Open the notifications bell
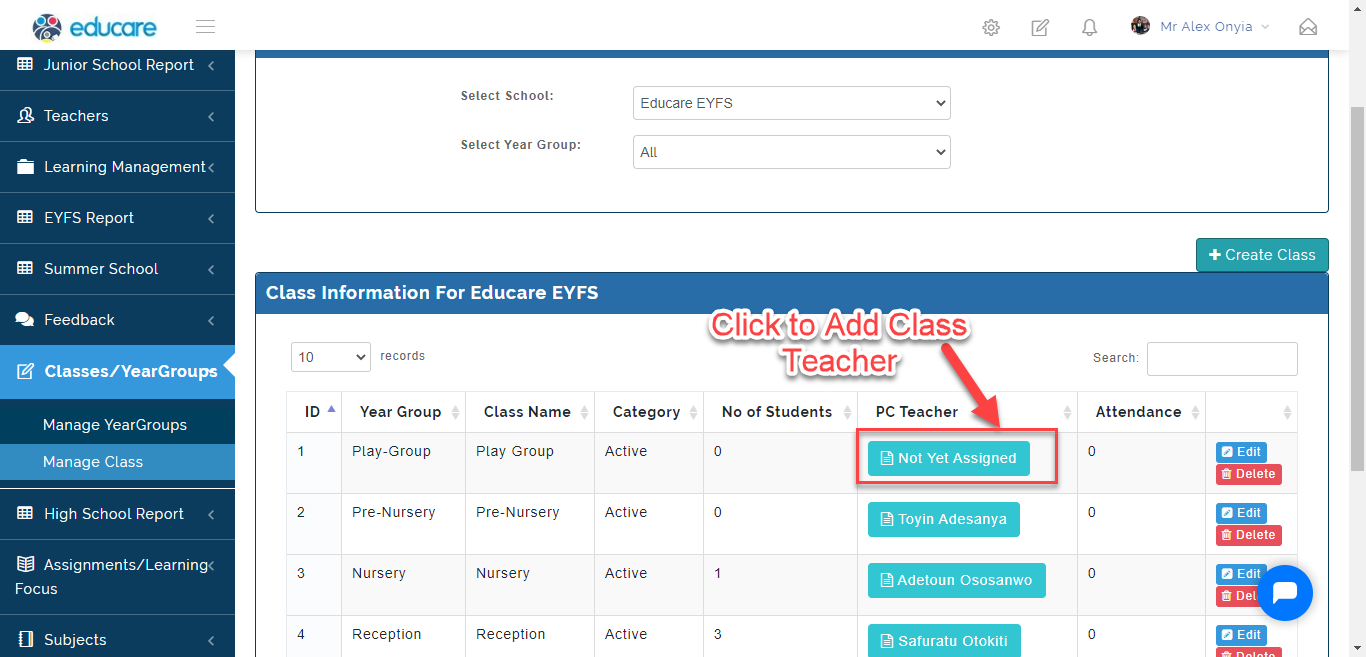Screen dimensions: 1366x657 pyautogui.click(x=1090, y=27)
